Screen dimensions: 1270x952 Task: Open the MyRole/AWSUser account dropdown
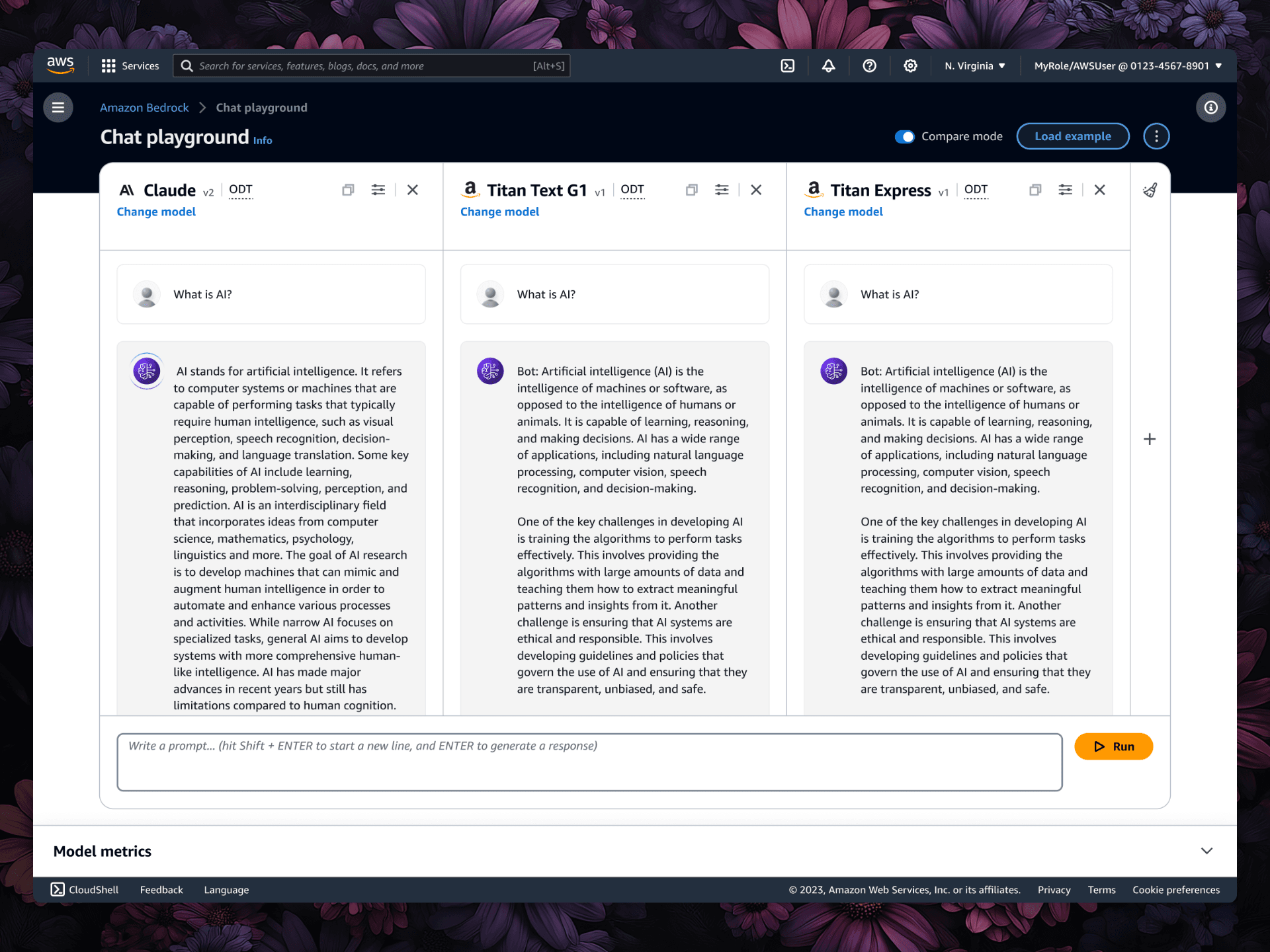click(1128, 66)
